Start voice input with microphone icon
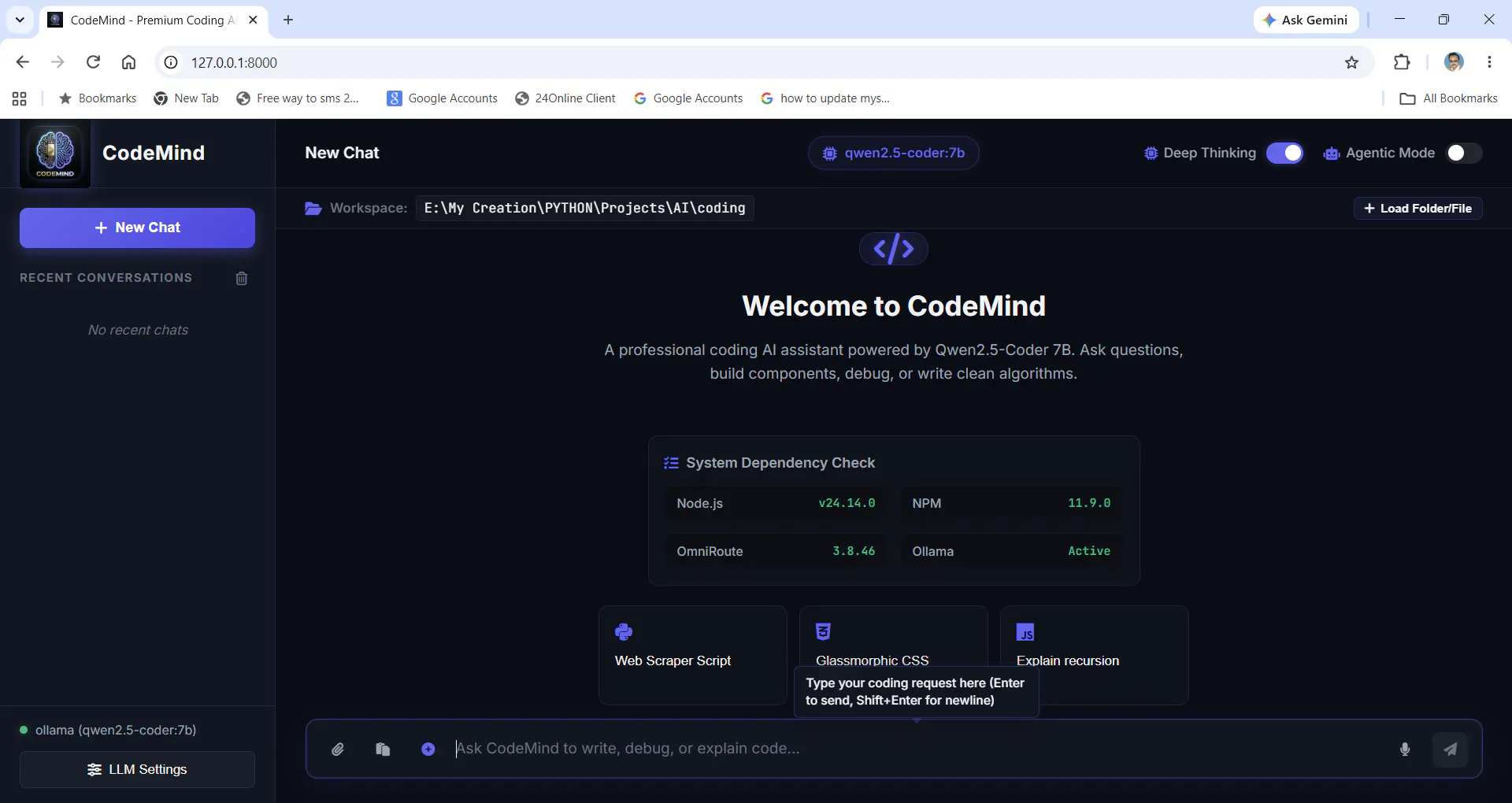This screenshot has height=803, width=1512. [1405, 749]
